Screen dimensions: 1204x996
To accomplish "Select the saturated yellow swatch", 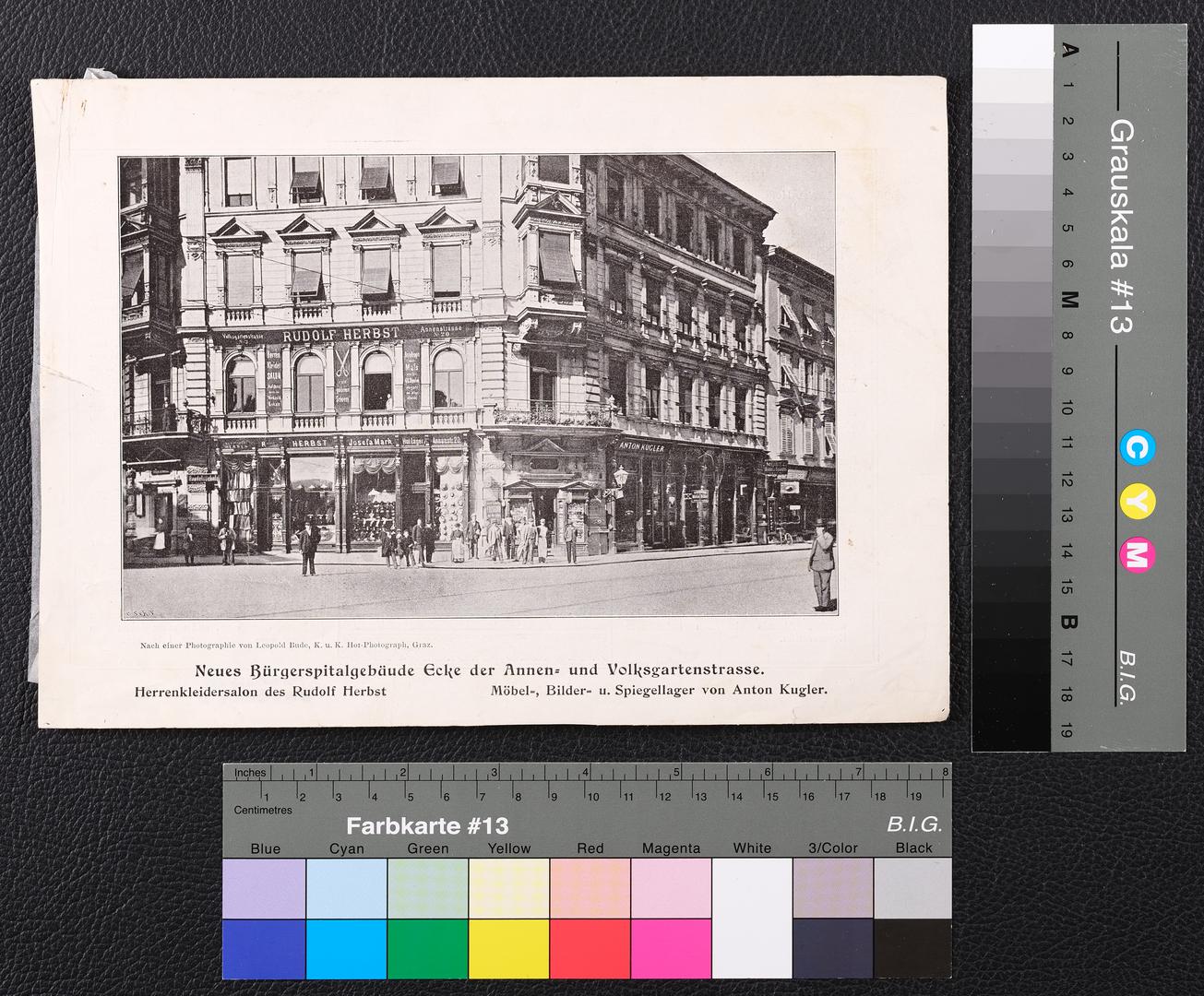I will (x=508, y=948).
